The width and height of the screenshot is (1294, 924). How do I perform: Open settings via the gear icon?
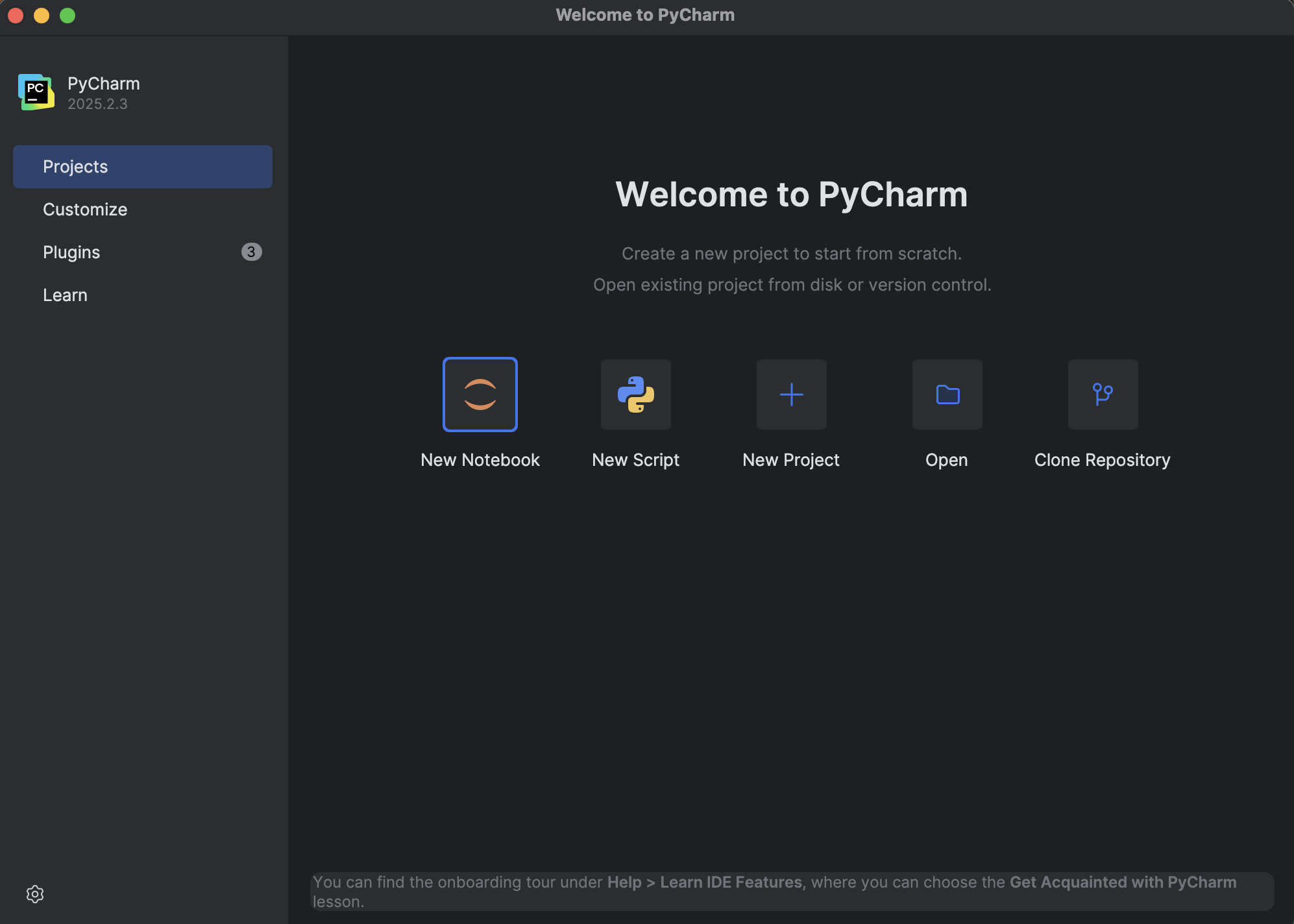(x=35, y=894)
